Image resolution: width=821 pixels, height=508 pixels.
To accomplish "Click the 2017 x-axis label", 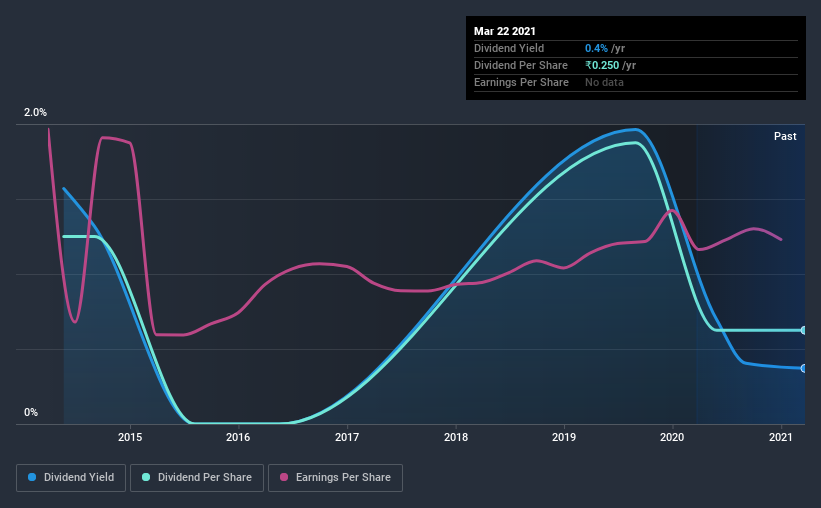I will (347, 437).
